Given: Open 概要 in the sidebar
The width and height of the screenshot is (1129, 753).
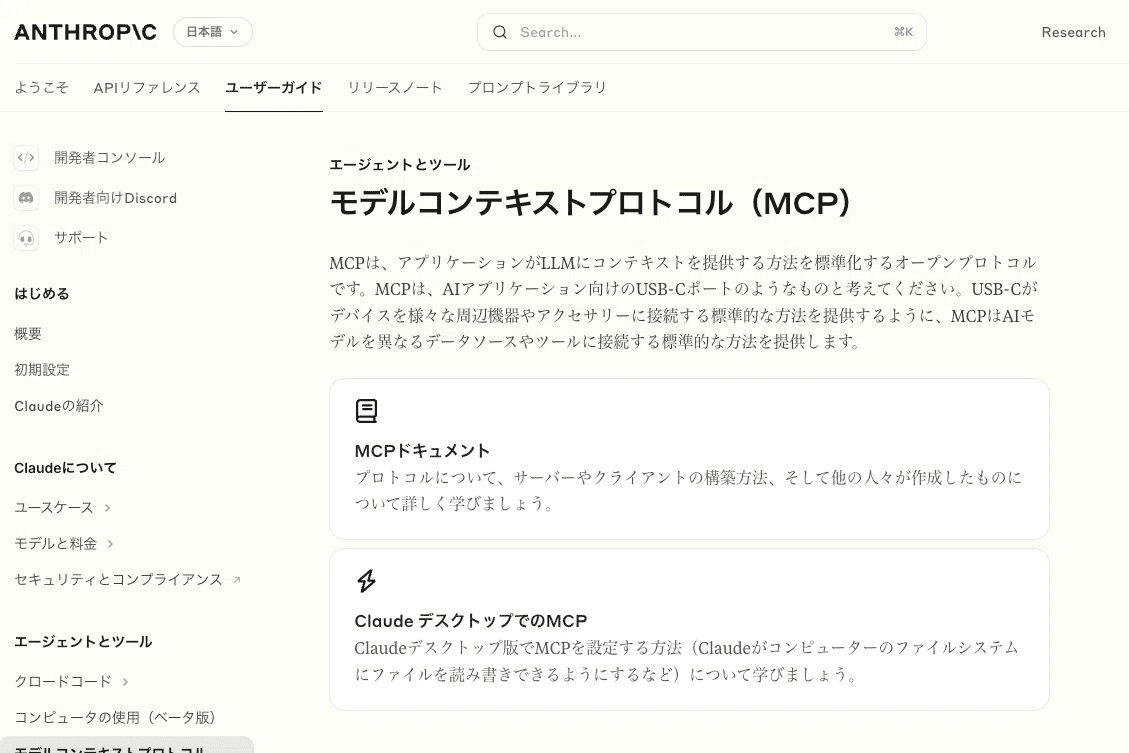Looking at the screenshot, I should (x=28, y=333).
